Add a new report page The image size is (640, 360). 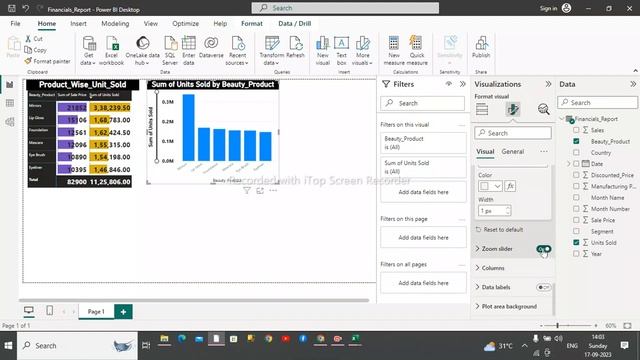tap(123, 312)
